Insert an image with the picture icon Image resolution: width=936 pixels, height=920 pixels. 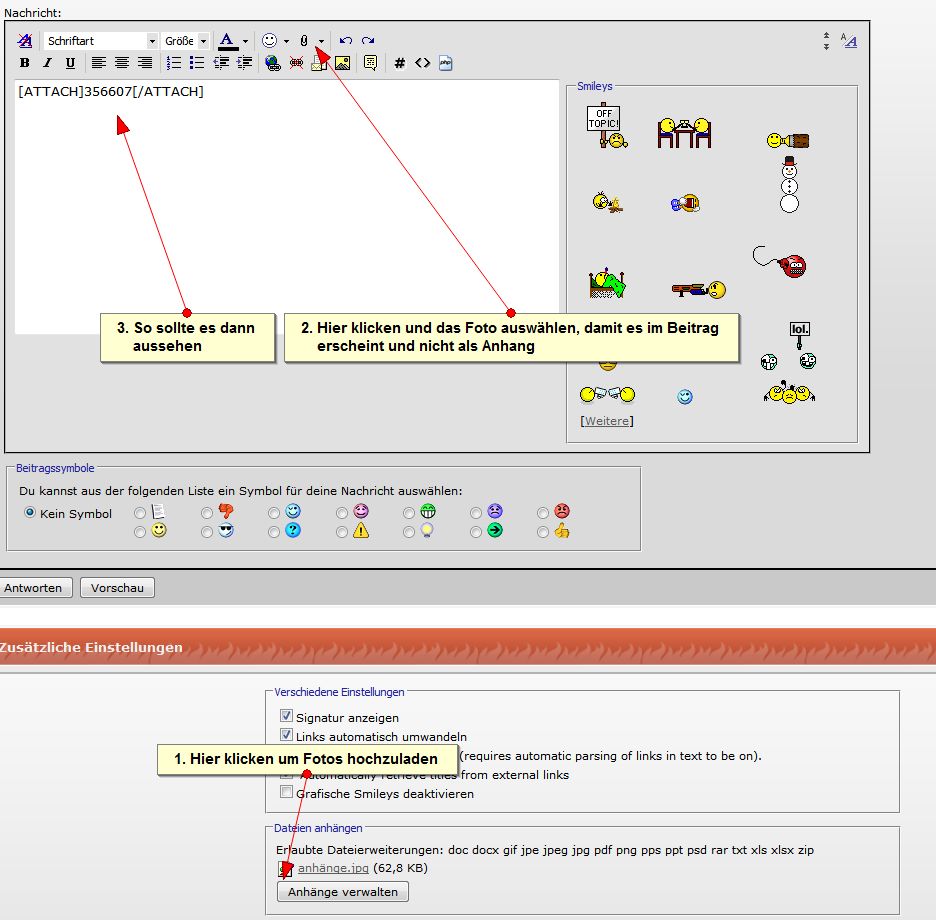(x=343, y=63)
